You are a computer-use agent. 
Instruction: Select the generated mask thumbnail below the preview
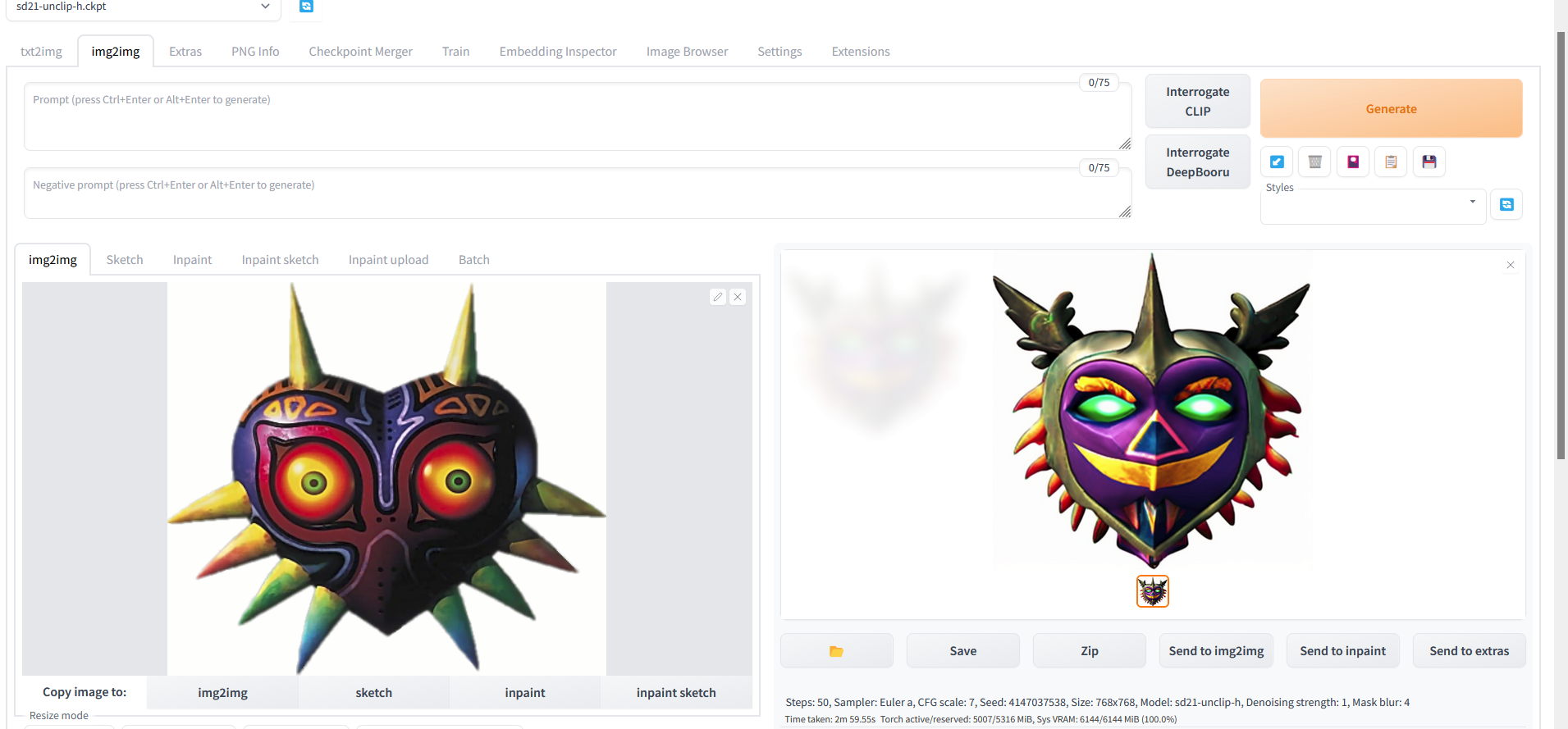(1153, 591)
